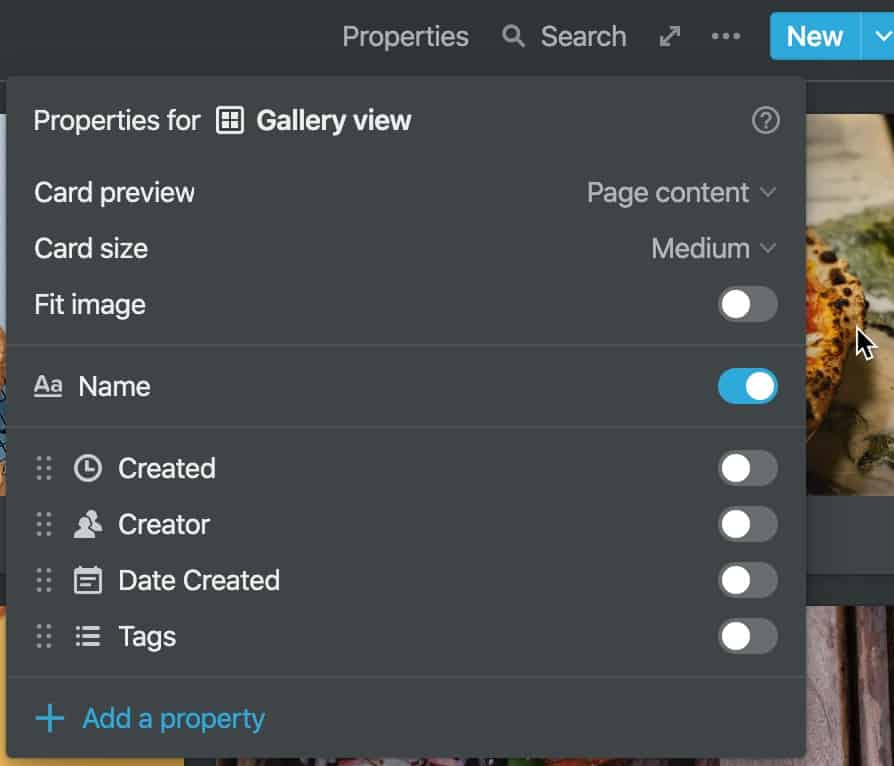The image size is (894, 766).
Task: Expand the arrow next to New button
Action: (878, 37)
